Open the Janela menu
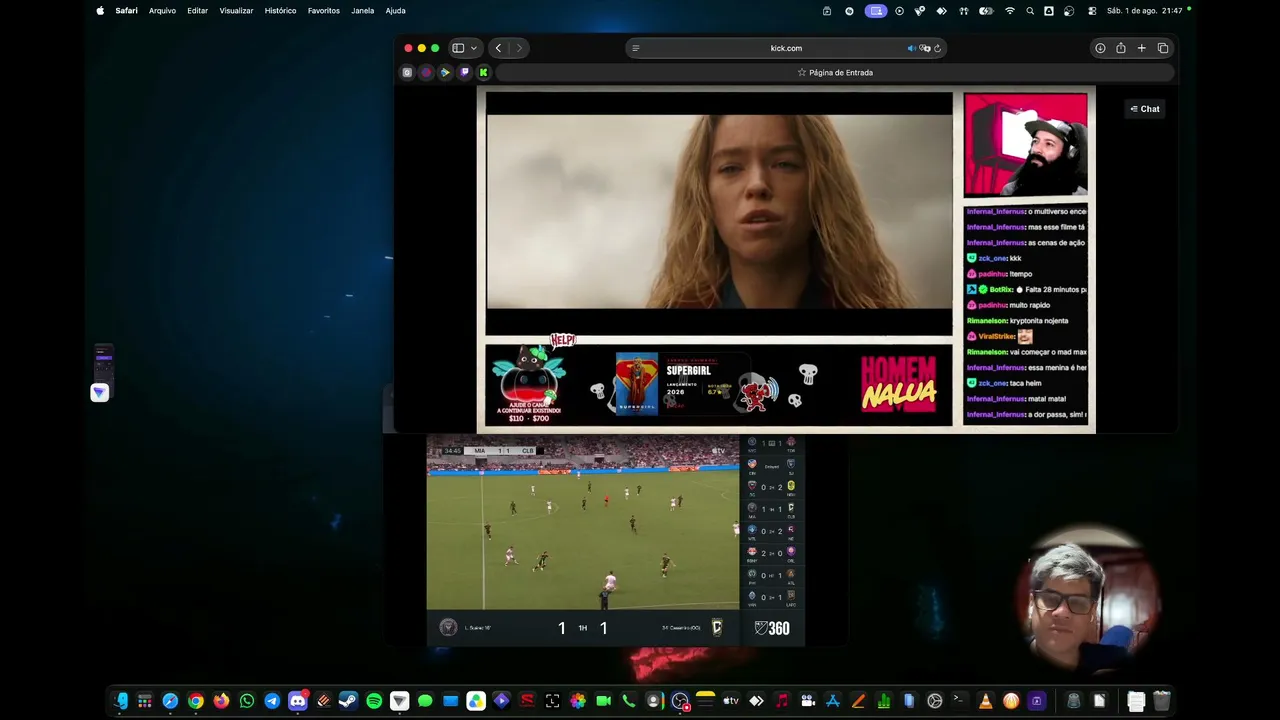 (x=363, y=11)
